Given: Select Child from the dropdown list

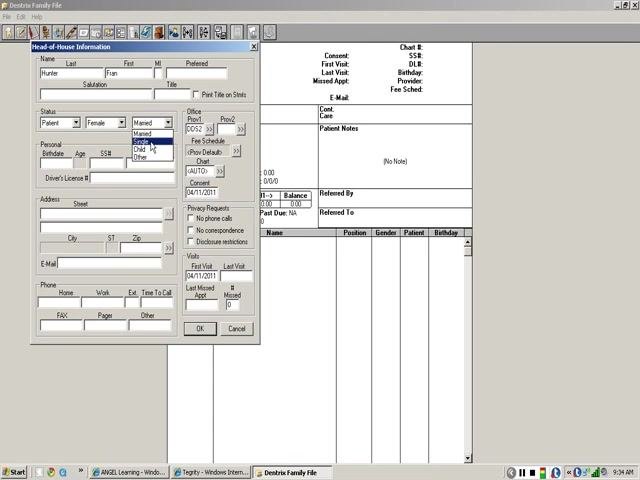Looking at the screenshot, I should [x=153, y=149].
